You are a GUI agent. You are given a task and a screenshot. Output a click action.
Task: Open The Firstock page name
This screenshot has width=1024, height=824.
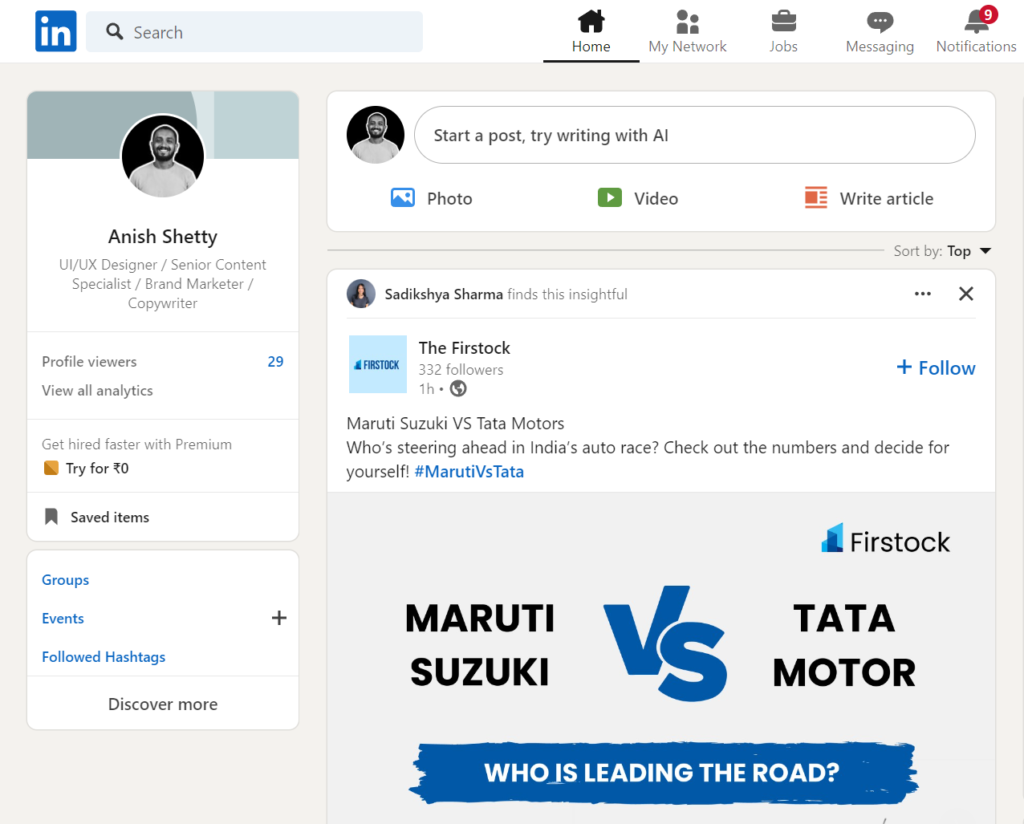coord(464,348)
